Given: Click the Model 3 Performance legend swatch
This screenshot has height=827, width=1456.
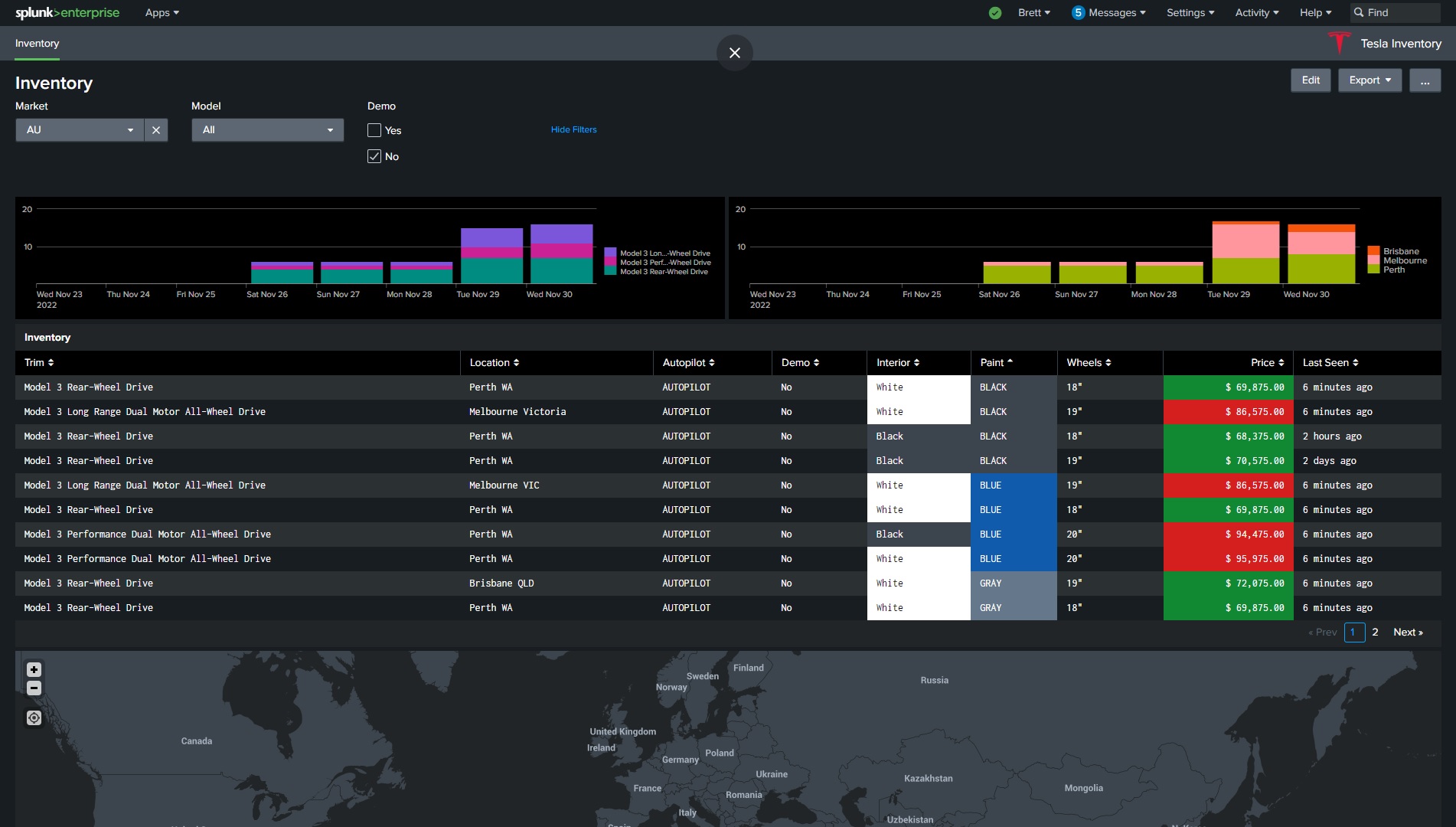Looking at the screenshot, I should (610, 262).
